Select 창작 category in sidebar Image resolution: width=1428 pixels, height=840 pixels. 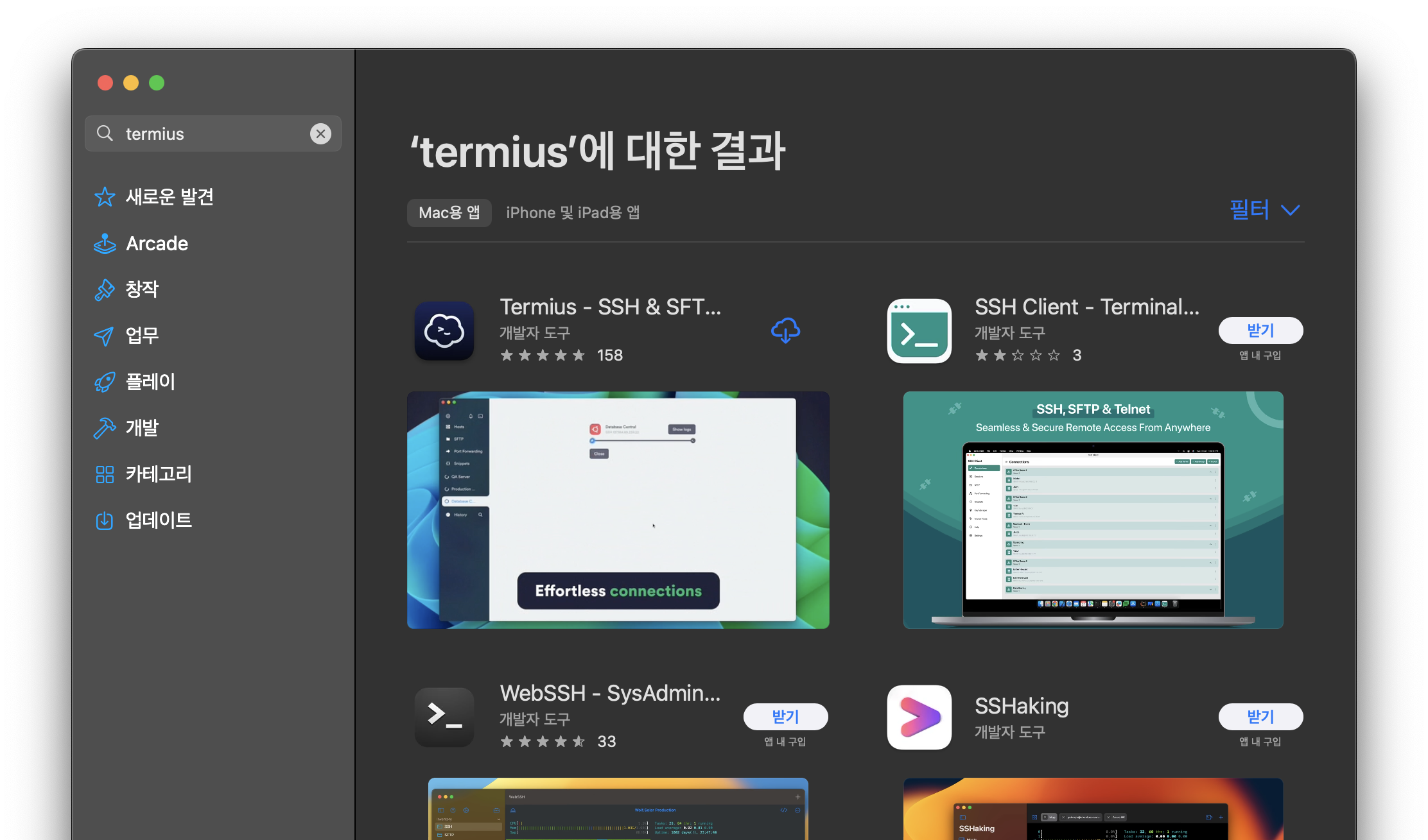[x=142, y=289]
